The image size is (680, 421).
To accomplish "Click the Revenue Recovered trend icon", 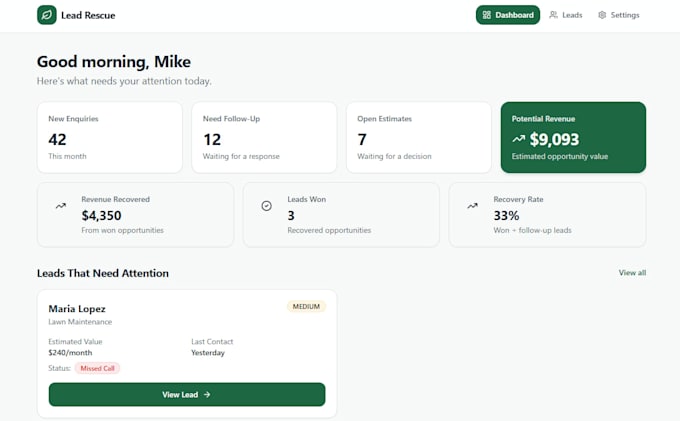I will pos(61,206).
